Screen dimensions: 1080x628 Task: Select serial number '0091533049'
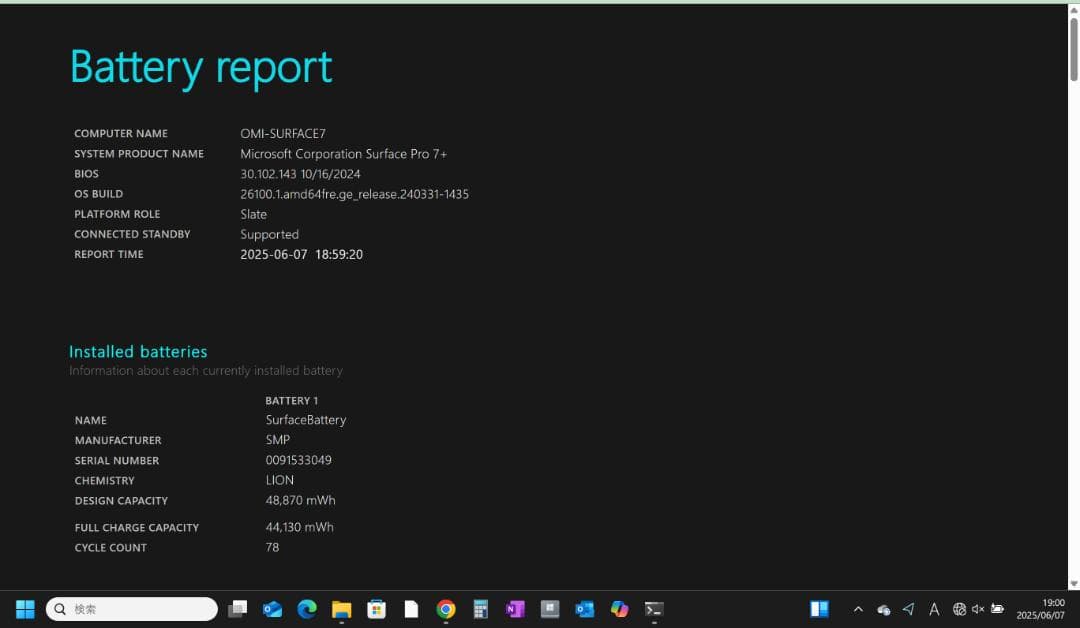(298, 460)
